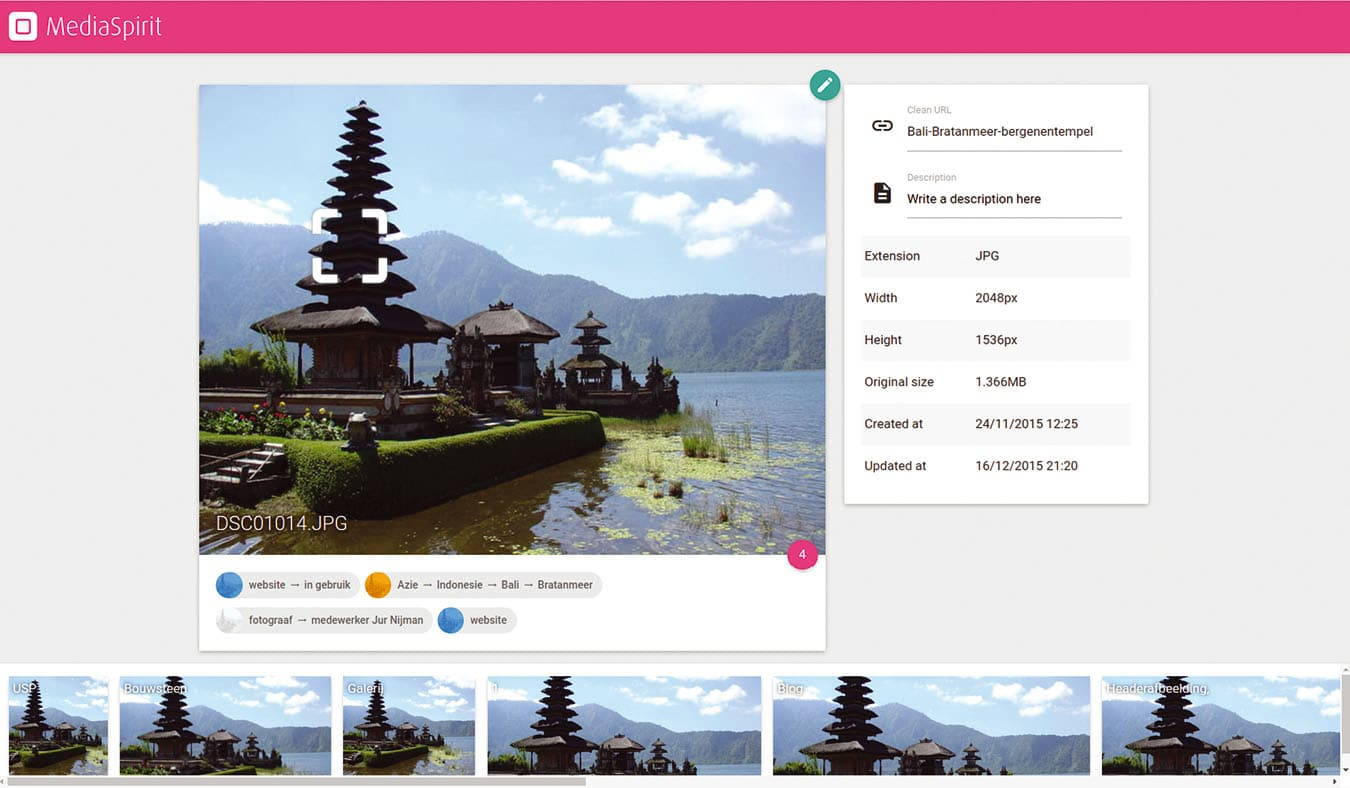Click the orange circle on the Azie tag
This screenshot has height=788, width=1350.
(x=378, y=585)
